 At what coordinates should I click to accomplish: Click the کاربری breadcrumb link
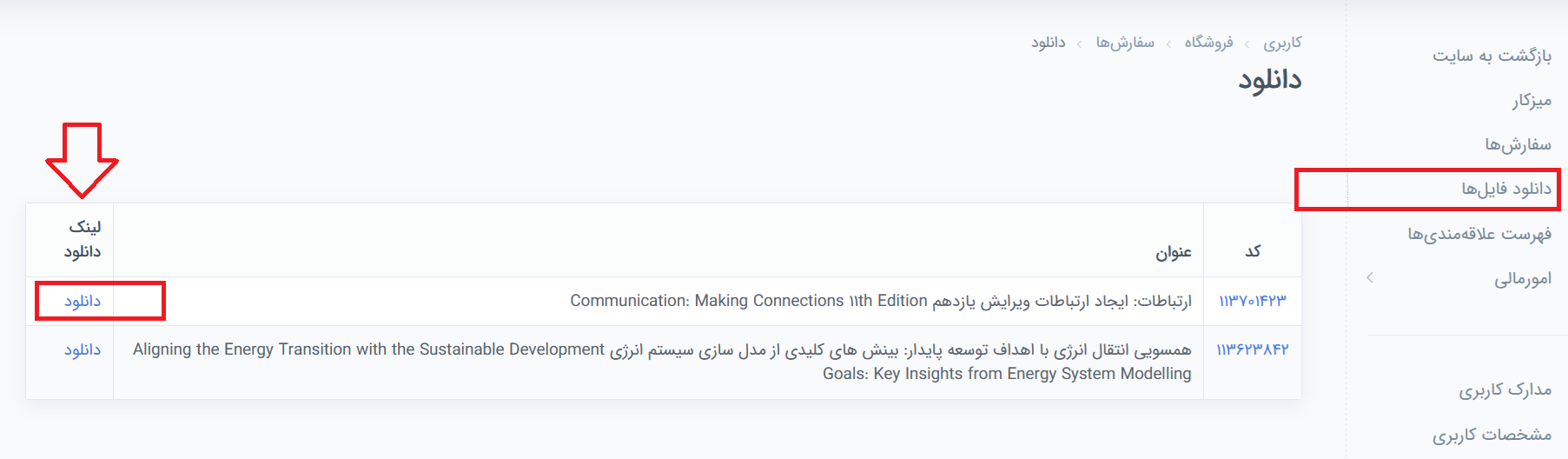point(1282,43)
